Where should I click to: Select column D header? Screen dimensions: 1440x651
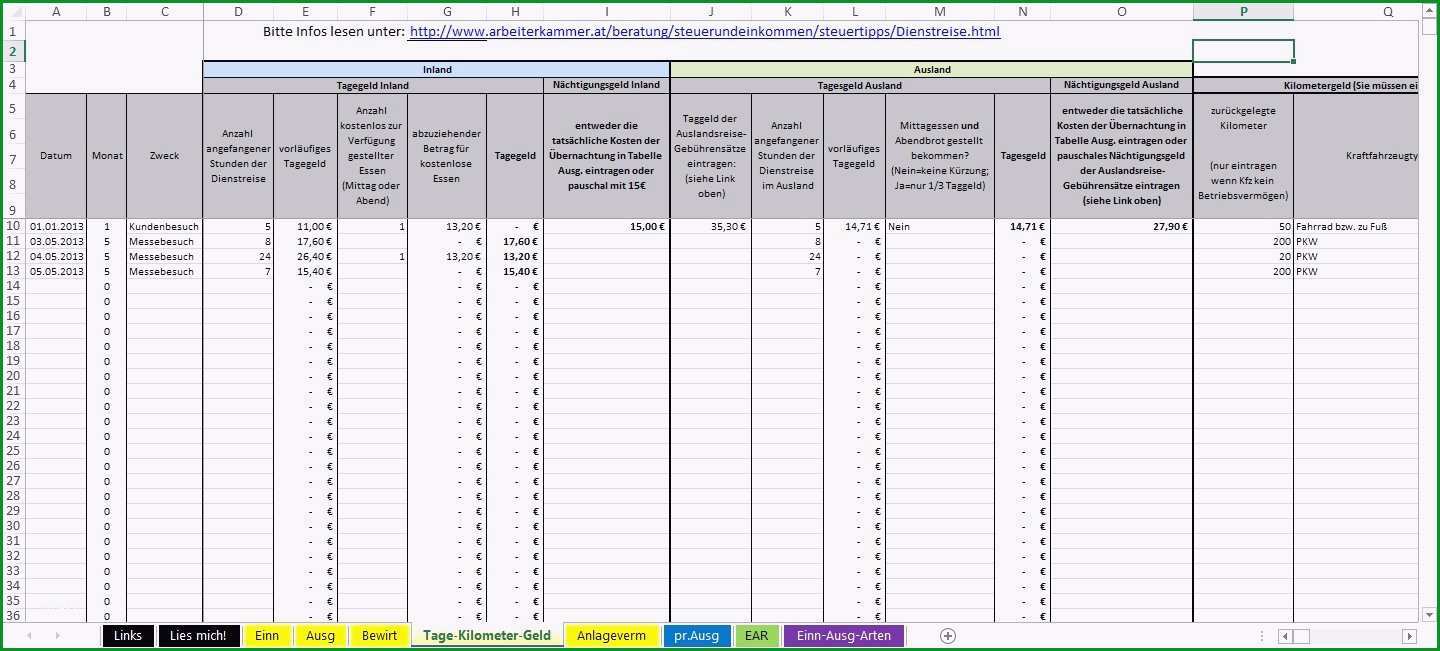click(238, 12)
